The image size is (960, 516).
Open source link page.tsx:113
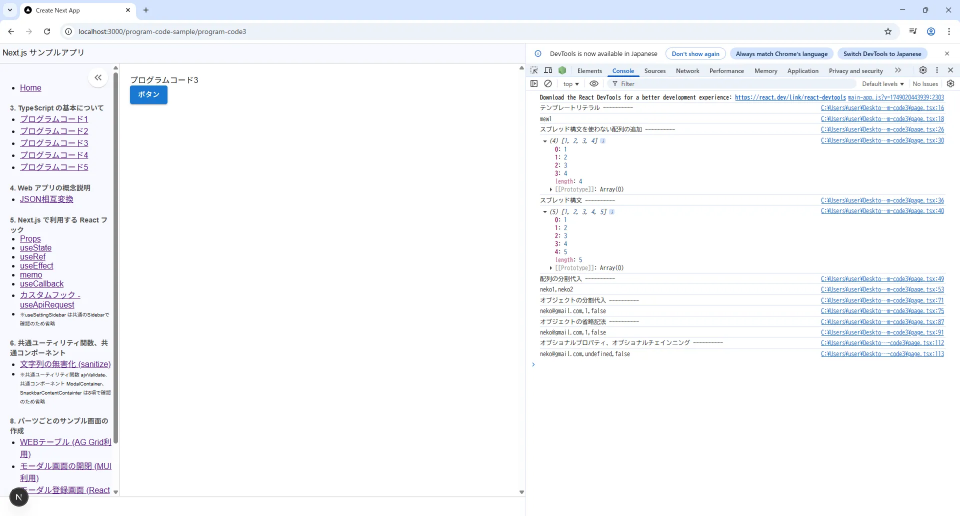pos(882,354)
